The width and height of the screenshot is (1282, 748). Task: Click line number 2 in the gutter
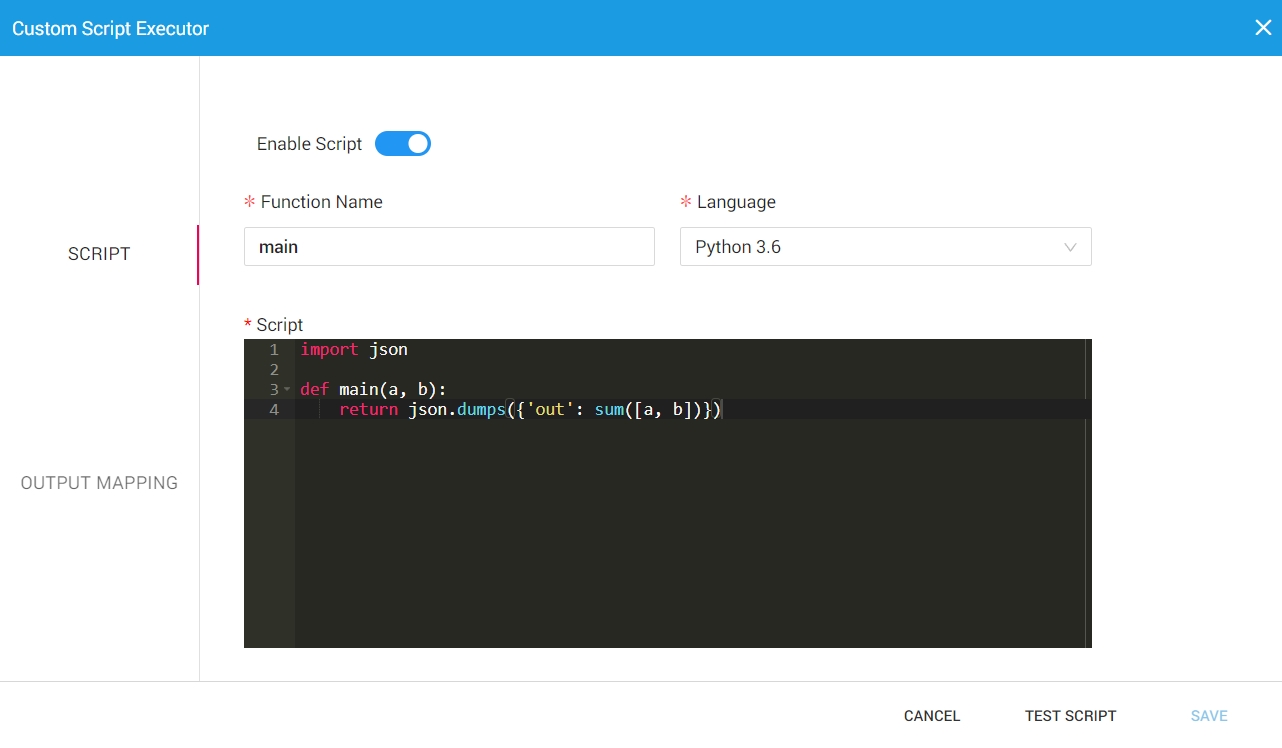click(273, 370)
